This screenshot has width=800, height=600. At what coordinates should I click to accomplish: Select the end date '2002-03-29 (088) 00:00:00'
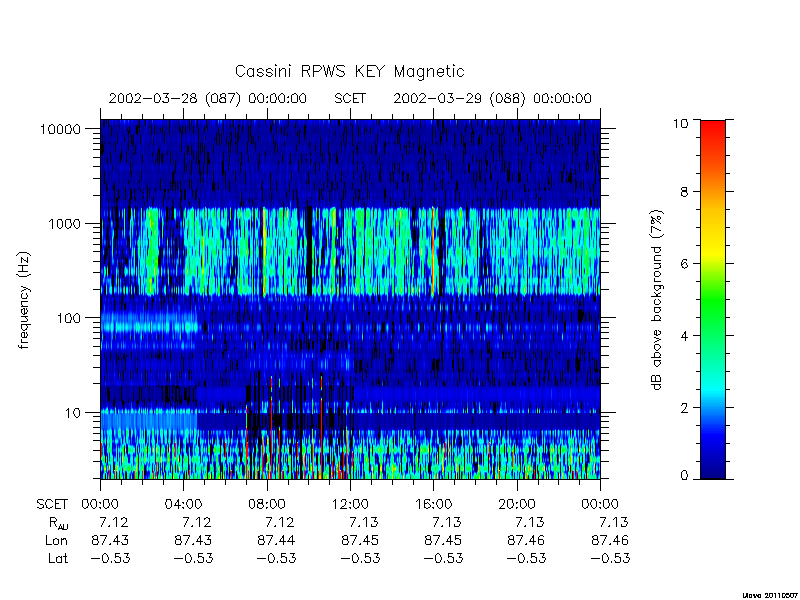pyautogui.click(x=492, y=98)
